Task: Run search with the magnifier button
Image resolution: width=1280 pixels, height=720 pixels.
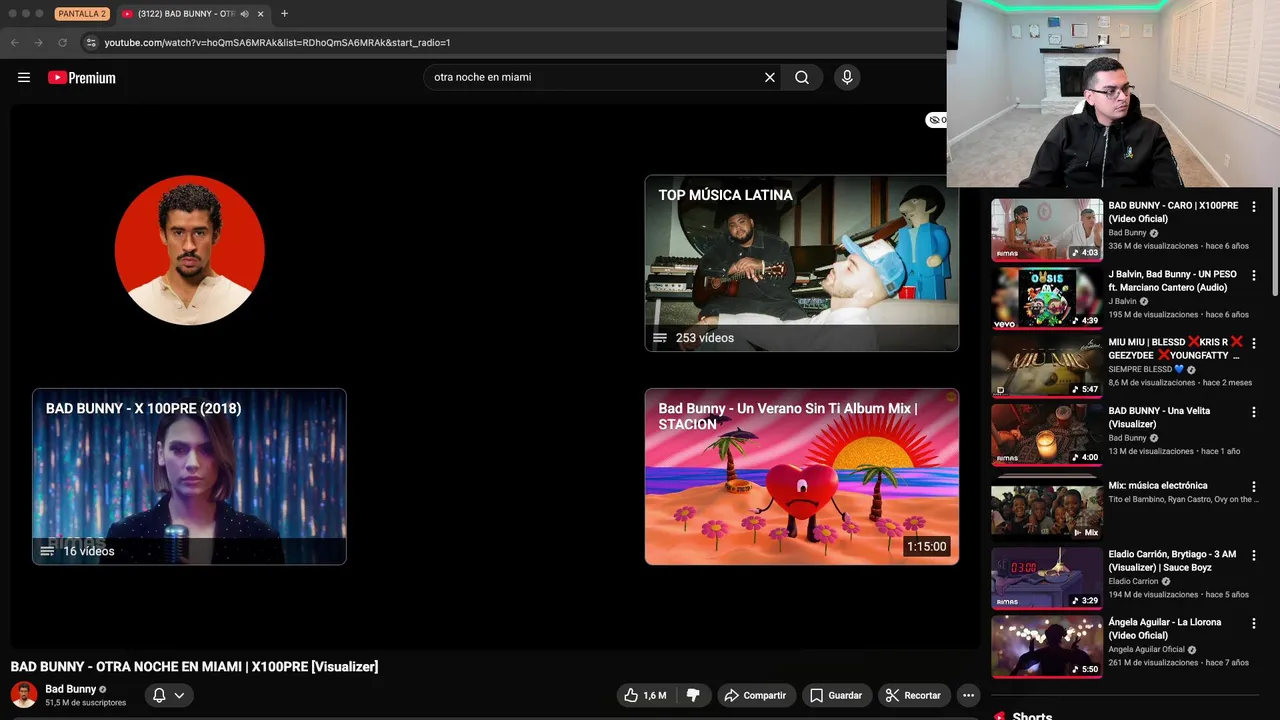Action: coord(802,77)
